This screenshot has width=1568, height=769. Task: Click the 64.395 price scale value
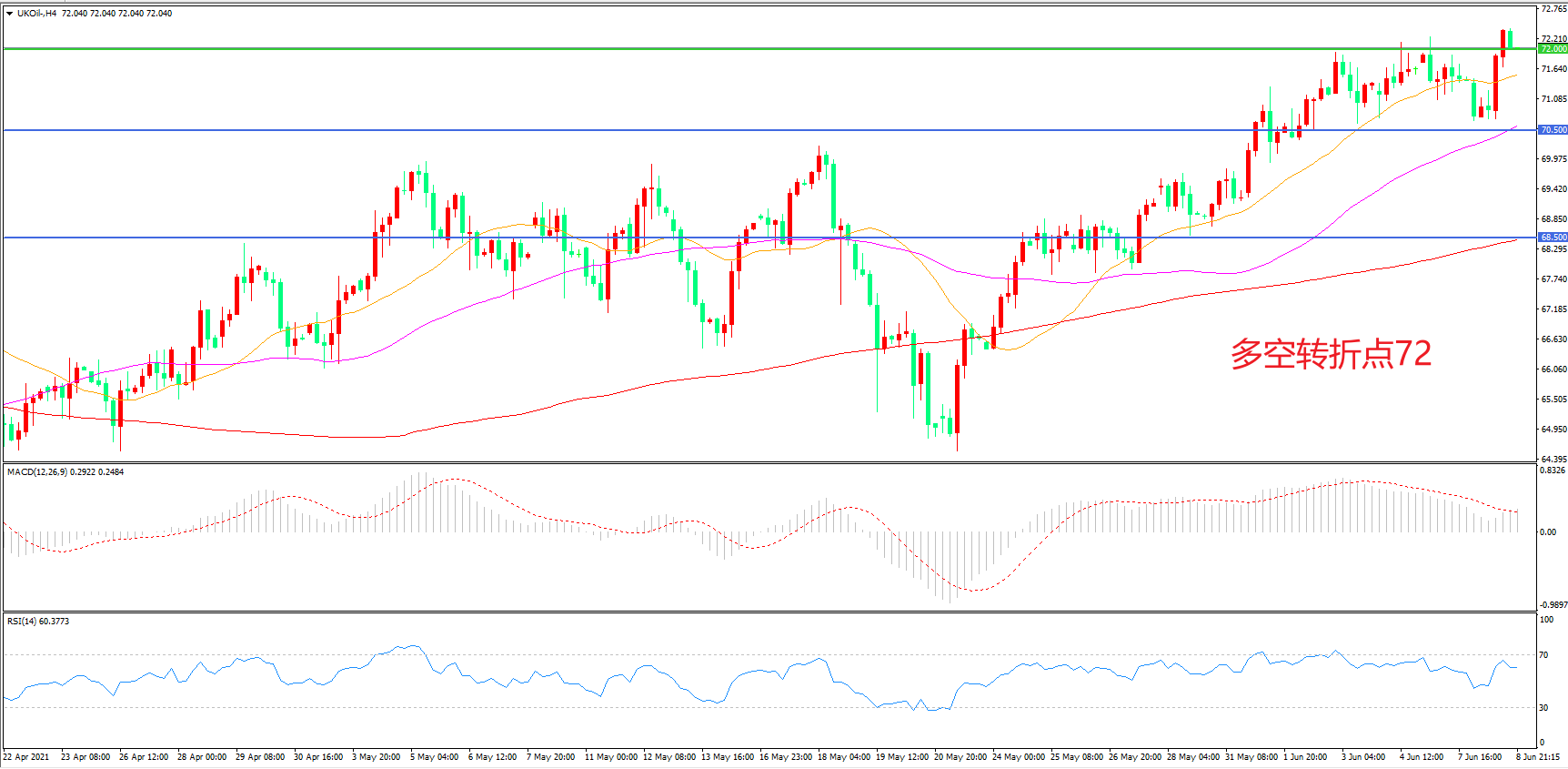click(x=1553, y=460)
